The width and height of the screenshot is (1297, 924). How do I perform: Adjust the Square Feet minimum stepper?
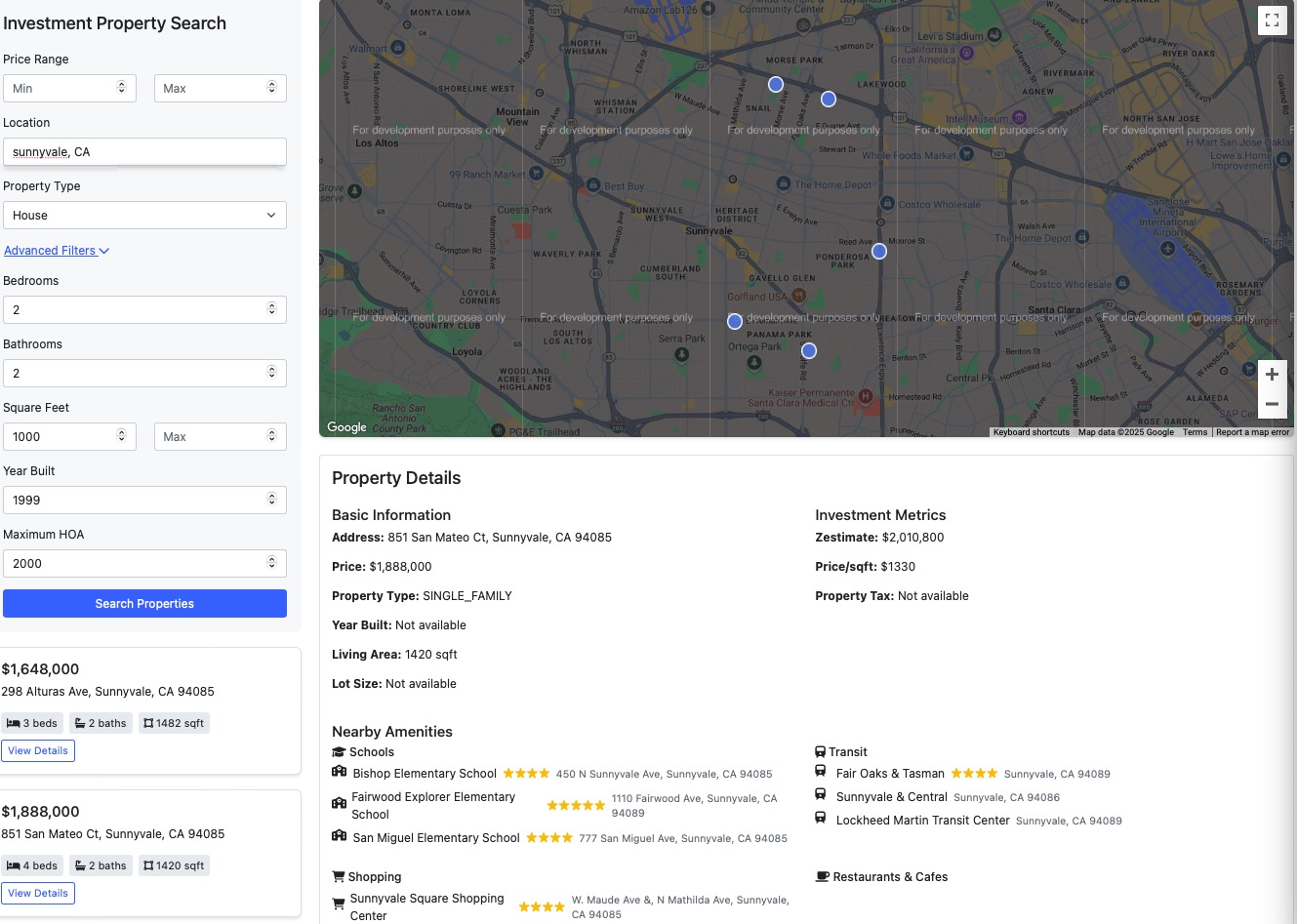point(122,436)
